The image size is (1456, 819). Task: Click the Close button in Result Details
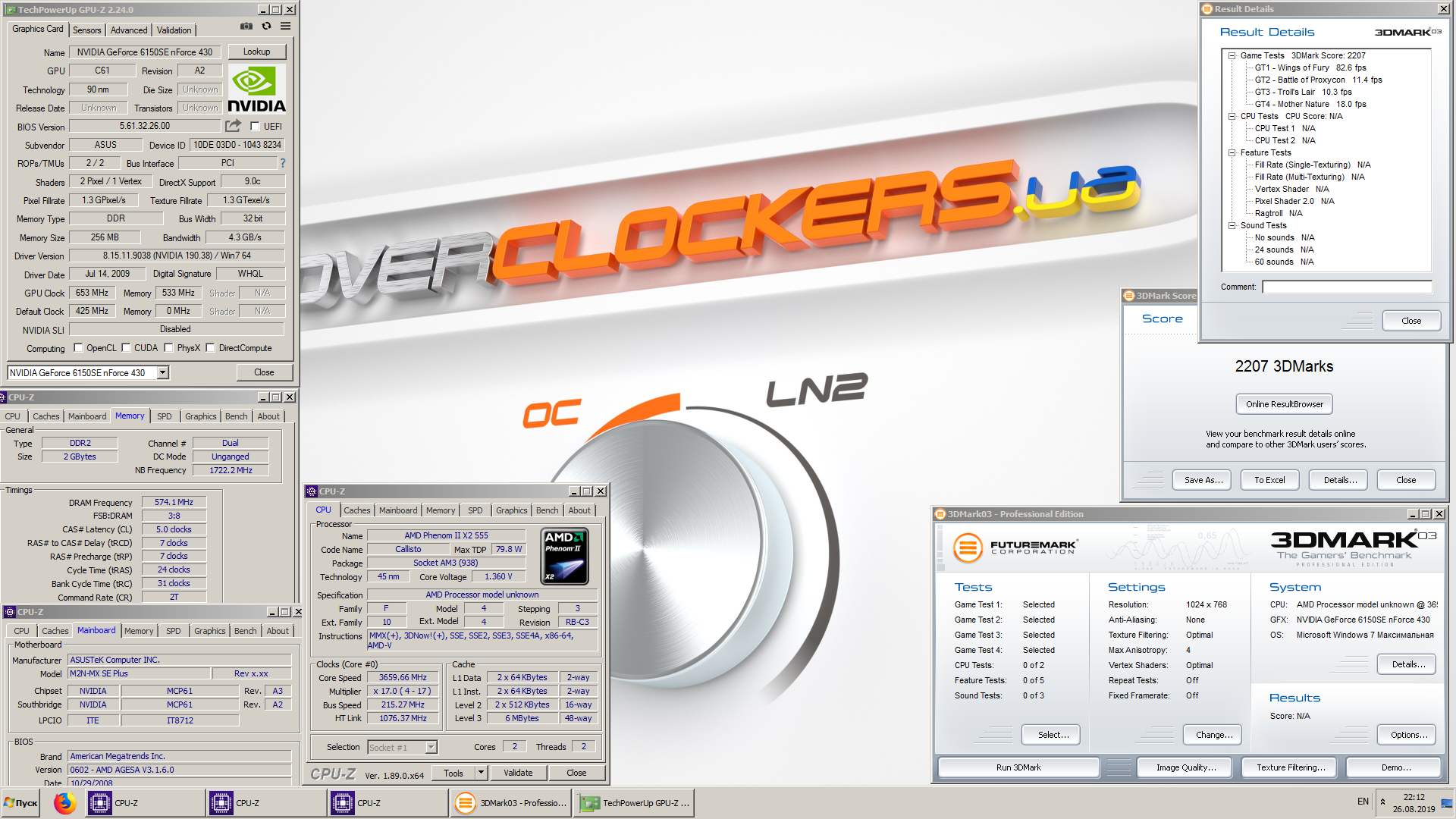click(1411, 321)
